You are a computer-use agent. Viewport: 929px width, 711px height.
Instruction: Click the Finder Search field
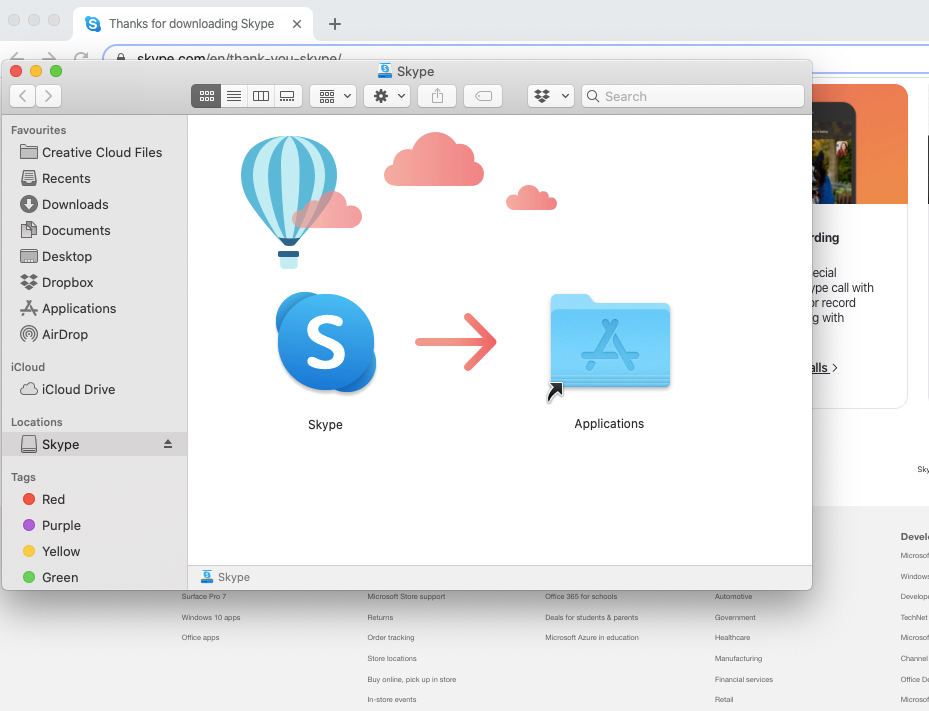693,96
